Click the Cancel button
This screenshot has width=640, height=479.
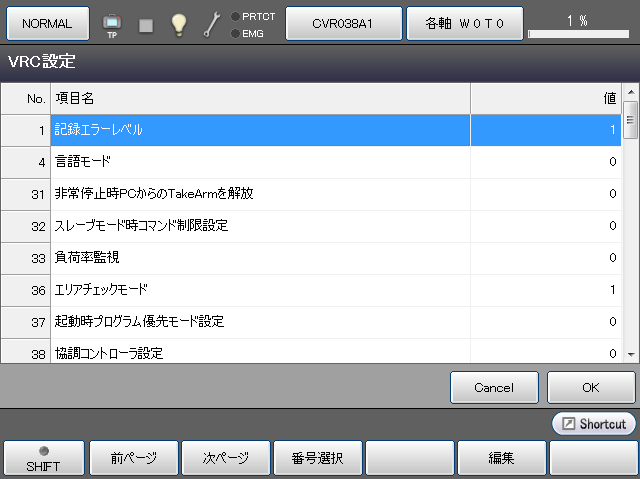(x=494, y=387)
